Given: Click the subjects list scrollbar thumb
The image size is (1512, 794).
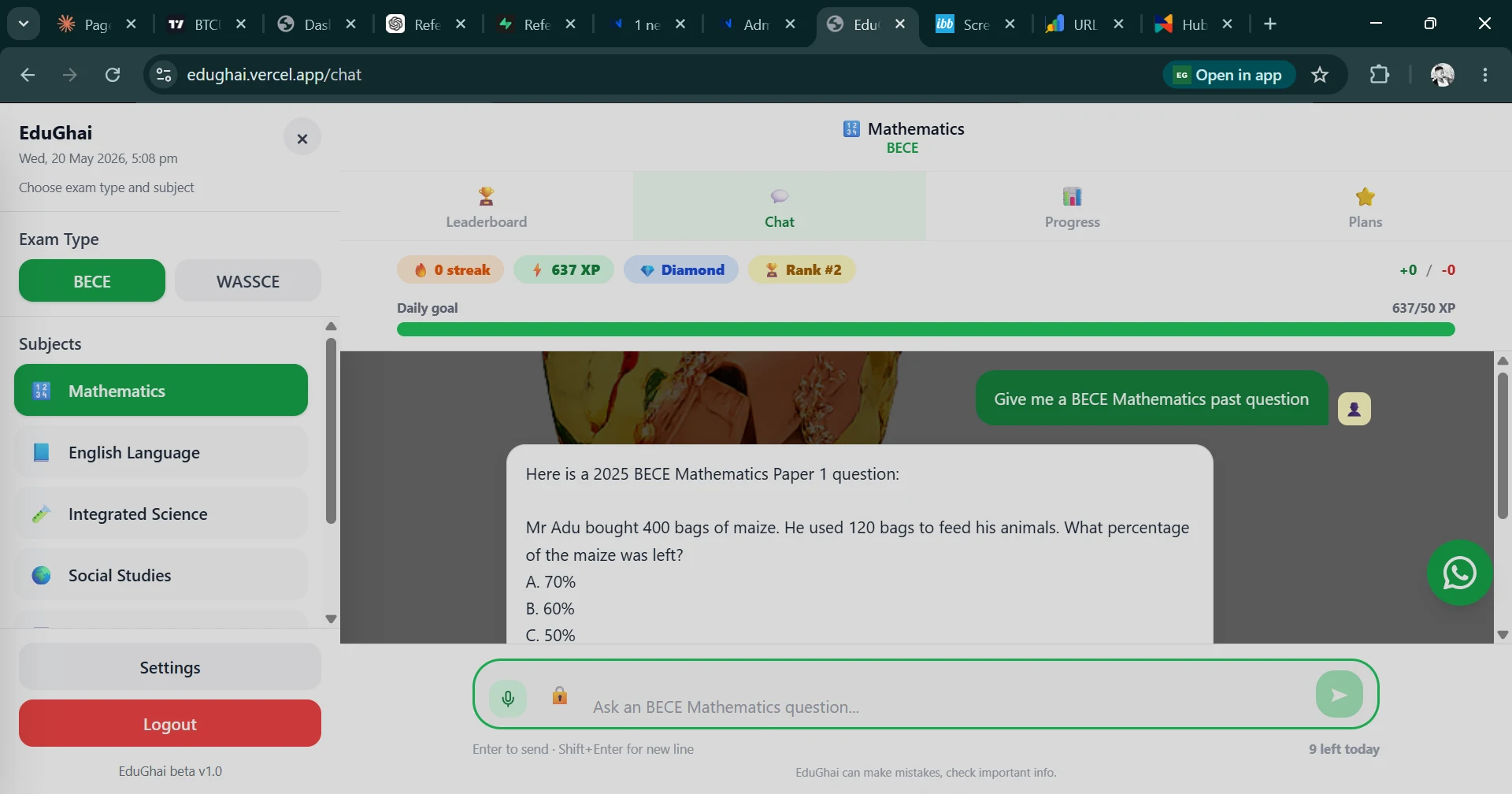Looking at the screenshot, I should (x=331, y=431).
